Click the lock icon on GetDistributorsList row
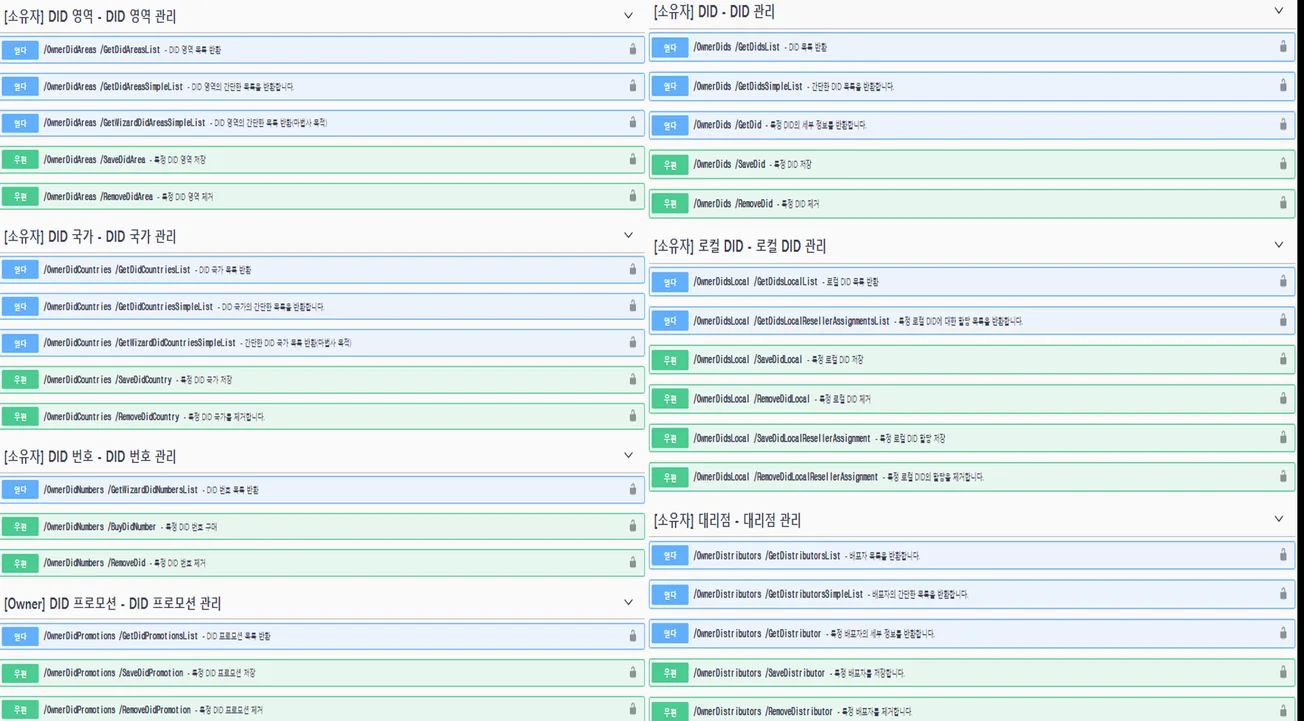The image size is (1304, 721). (1283, 554)
